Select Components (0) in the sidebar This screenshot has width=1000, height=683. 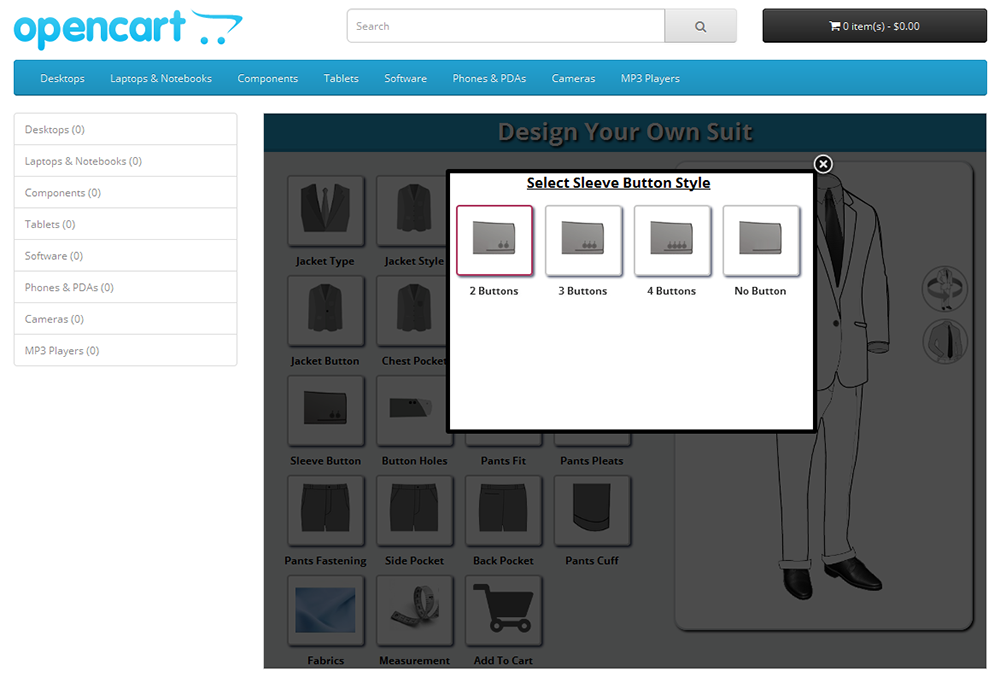point(126,193)
